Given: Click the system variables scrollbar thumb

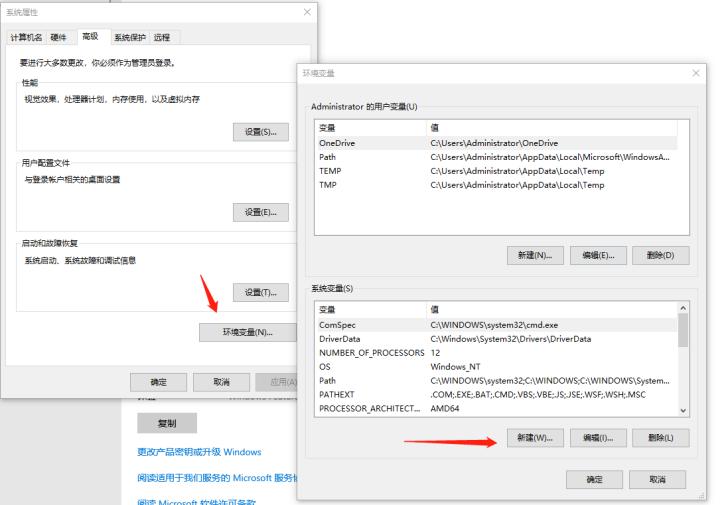Looking at the screenshot, I should (x=683, y=331).
